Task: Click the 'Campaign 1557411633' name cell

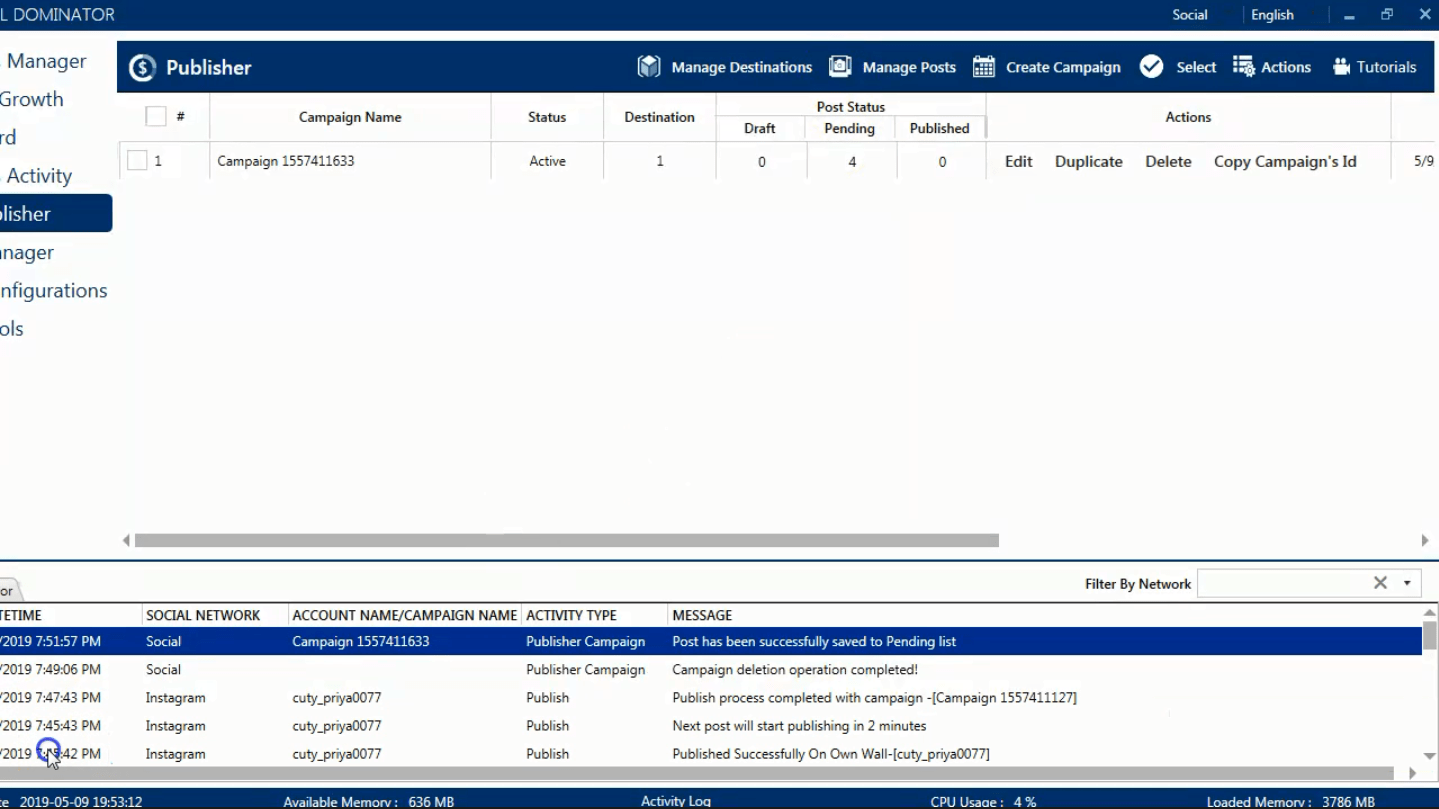Action: point(350,160)
